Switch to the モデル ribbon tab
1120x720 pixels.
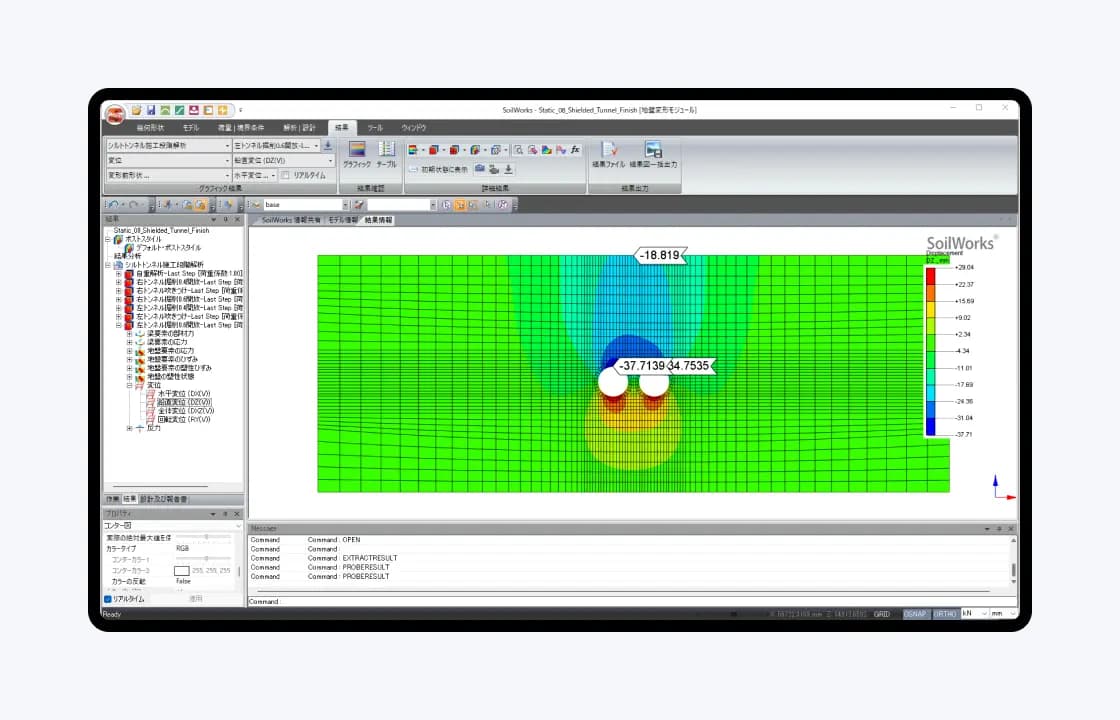pyautogui.click(x=191, y=128)
